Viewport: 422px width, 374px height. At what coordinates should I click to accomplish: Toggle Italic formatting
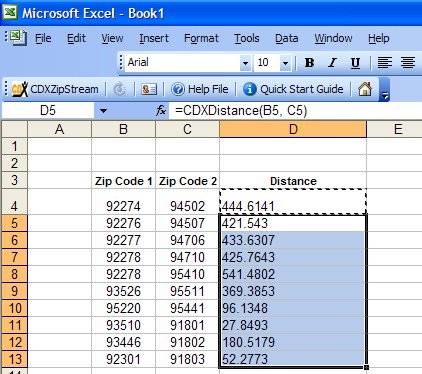point(332,62)
